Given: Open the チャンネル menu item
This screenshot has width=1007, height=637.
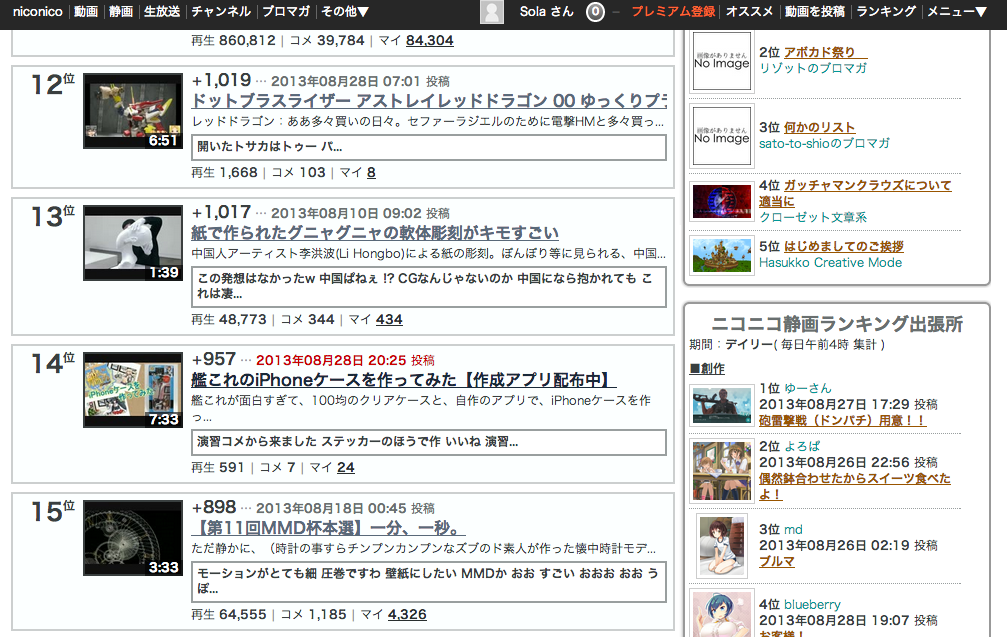Looking at the screenshot, I should [221, 12].
